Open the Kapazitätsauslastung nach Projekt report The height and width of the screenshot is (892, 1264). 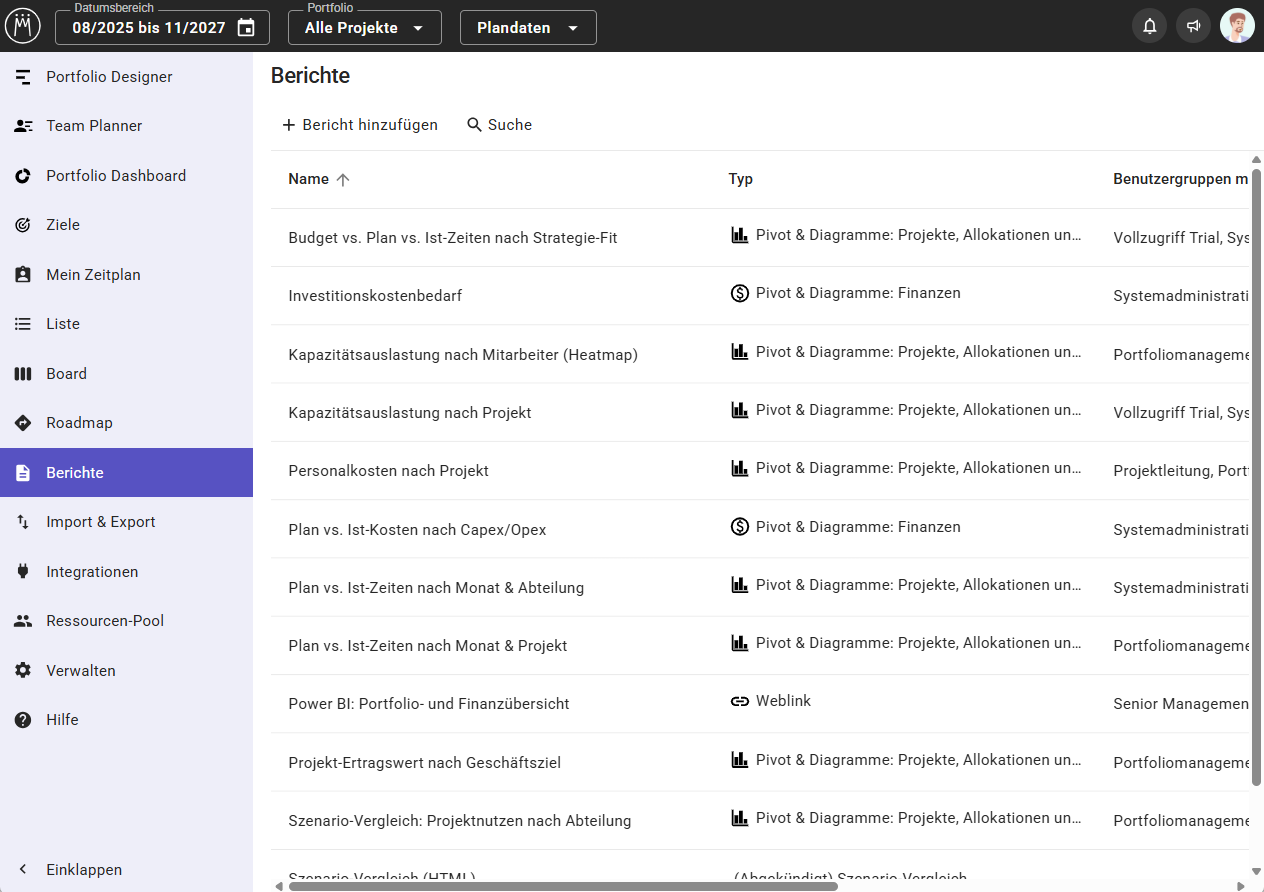point(409,413)
